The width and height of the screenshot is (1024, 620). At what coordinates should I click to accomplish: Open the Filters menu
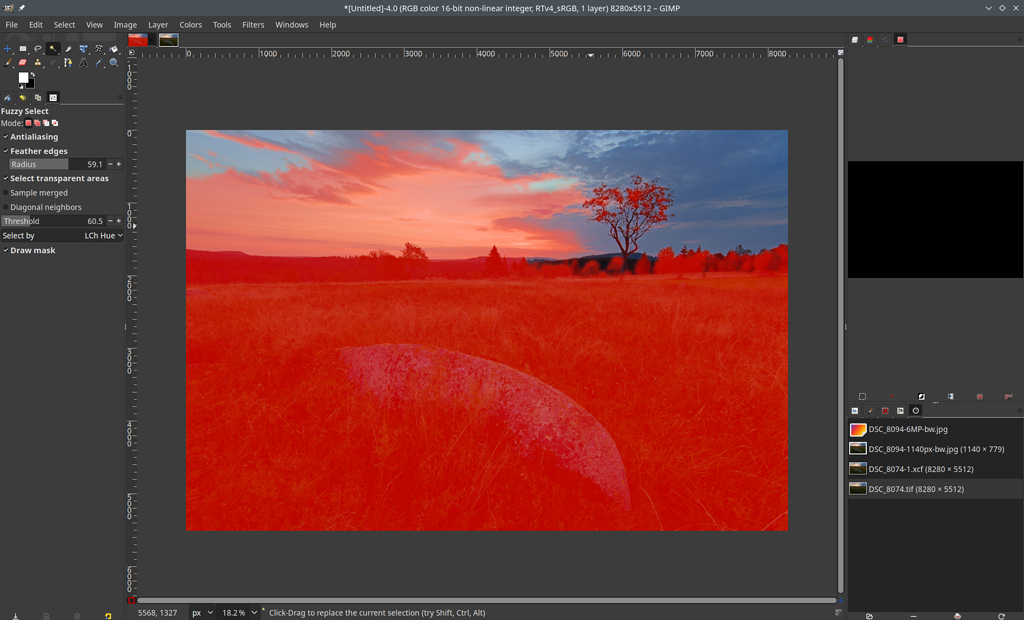tap(252, 24)
